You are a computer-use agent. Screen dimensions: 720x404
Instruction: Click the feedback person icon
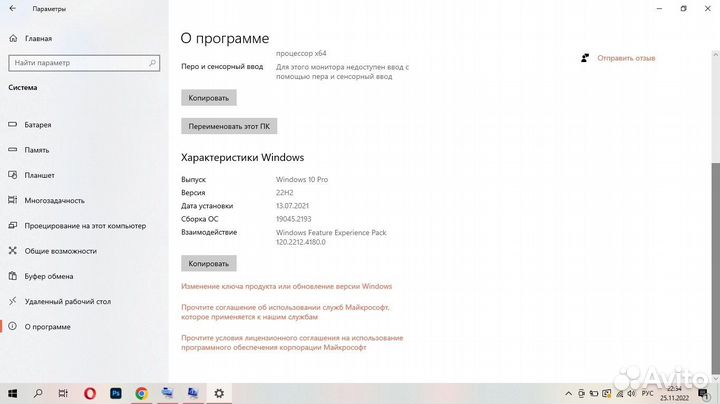[585, 58]
